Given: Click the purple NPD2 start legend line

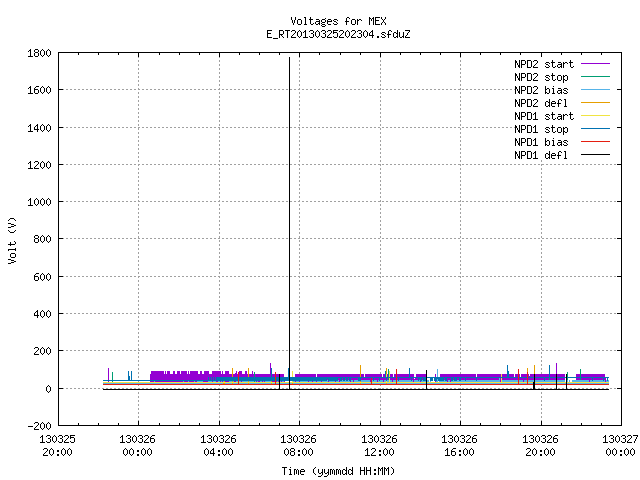Looking at the screenshot, I should (x=595, y=64).
